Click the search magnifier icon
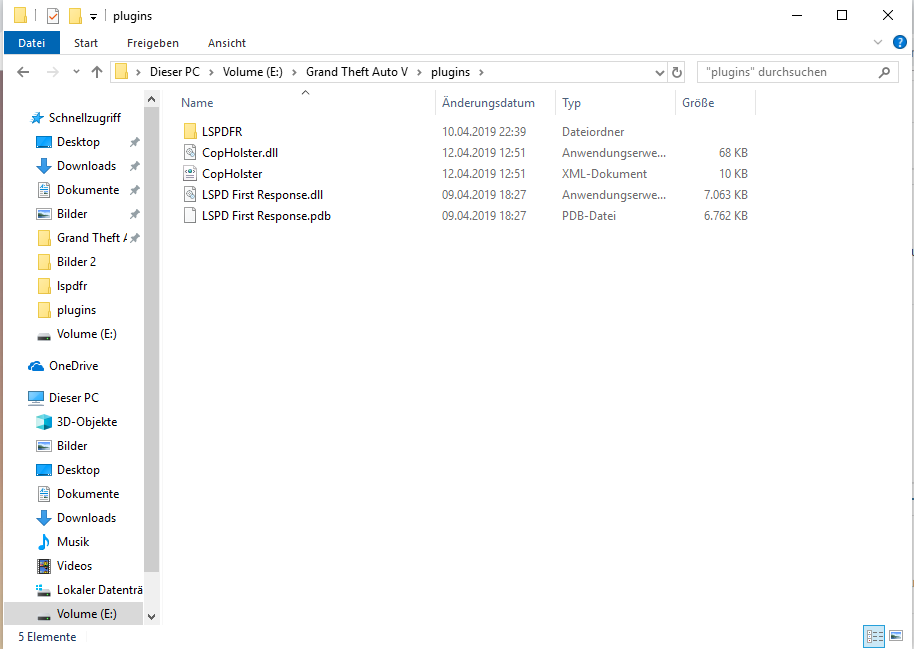The image size is (914, 649). pos(884,72)
